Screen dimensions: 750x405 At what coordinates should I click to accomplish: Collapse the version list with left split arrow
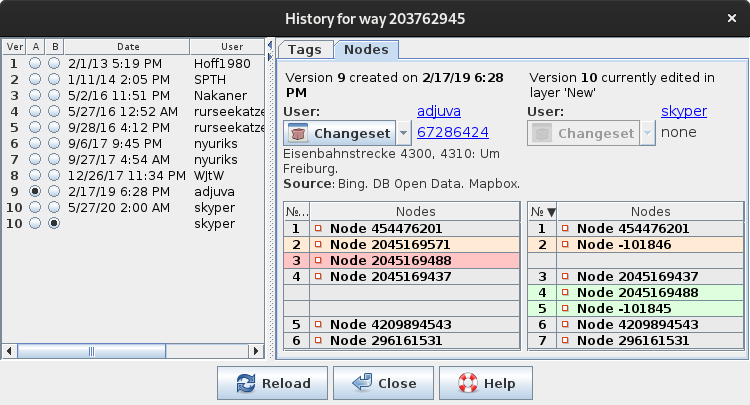270,45
